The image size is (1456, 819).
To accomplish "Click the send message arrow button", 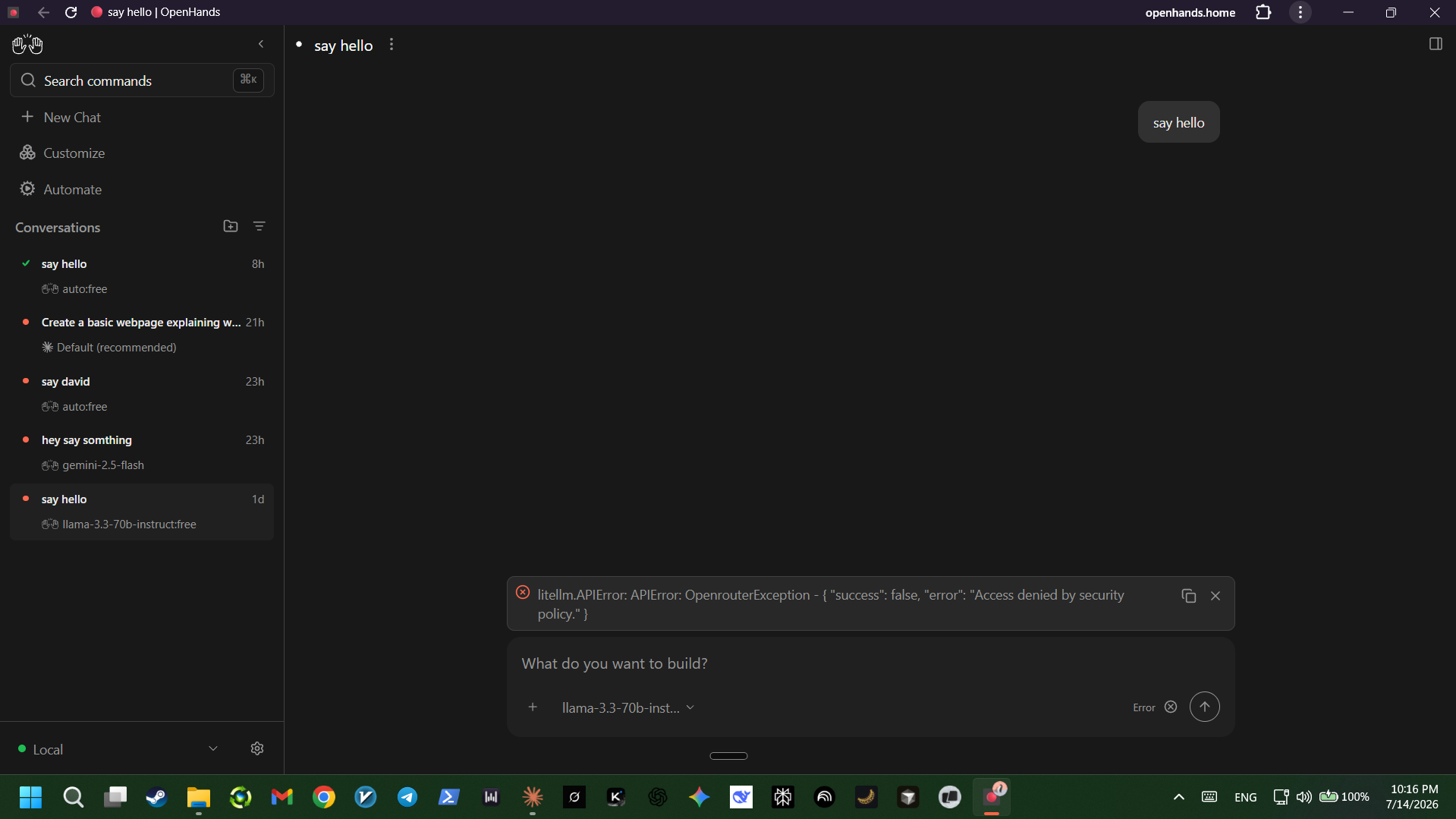I will (1204, 707).
